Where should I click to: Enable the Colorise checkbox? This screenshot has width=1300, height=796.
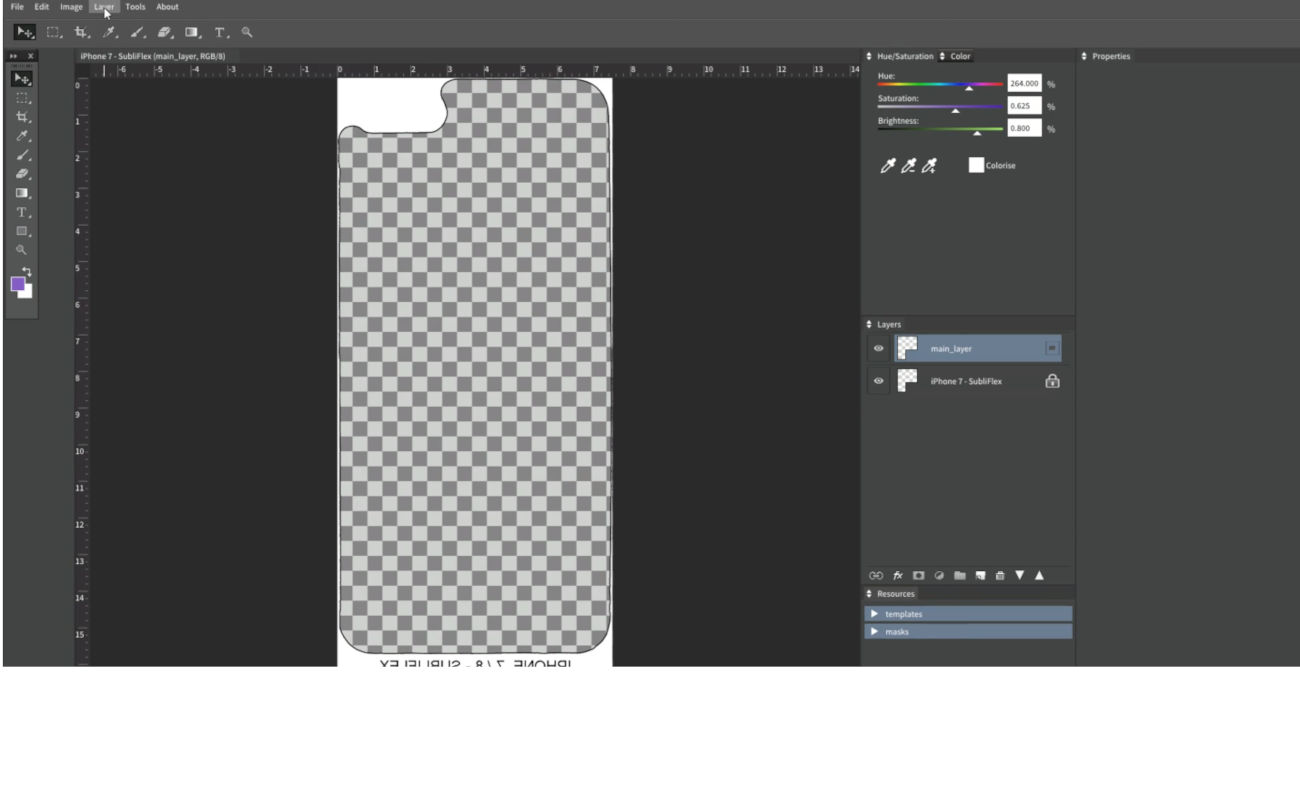[976, 165]
